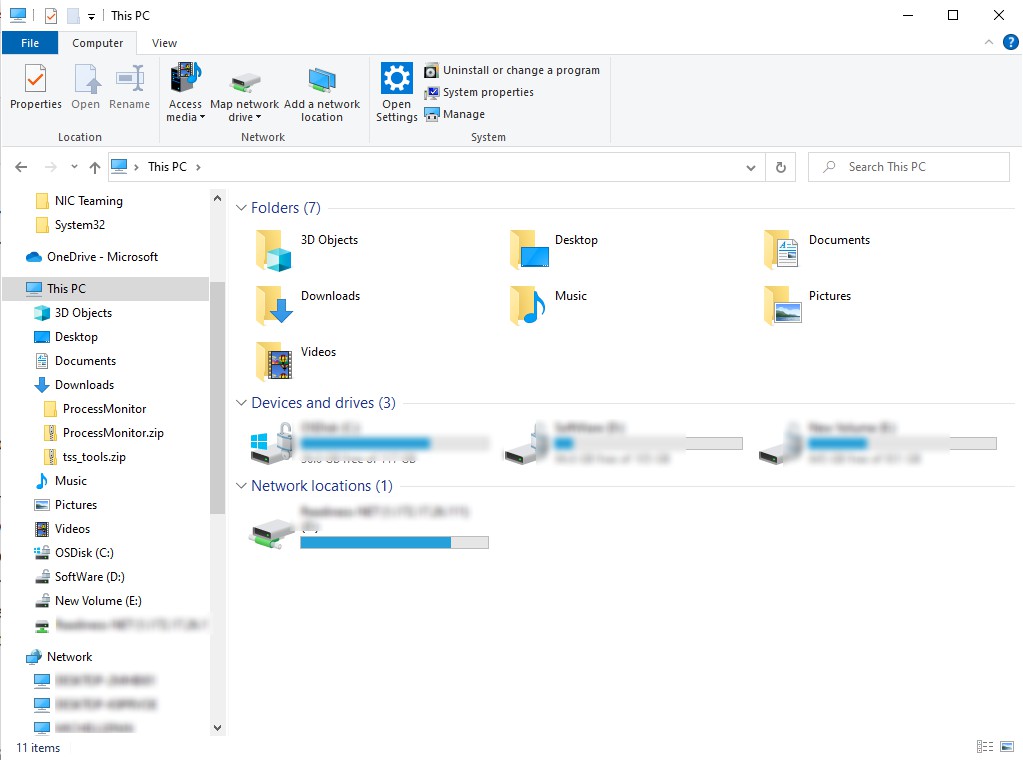Switch to the View tab

(164, 43)
